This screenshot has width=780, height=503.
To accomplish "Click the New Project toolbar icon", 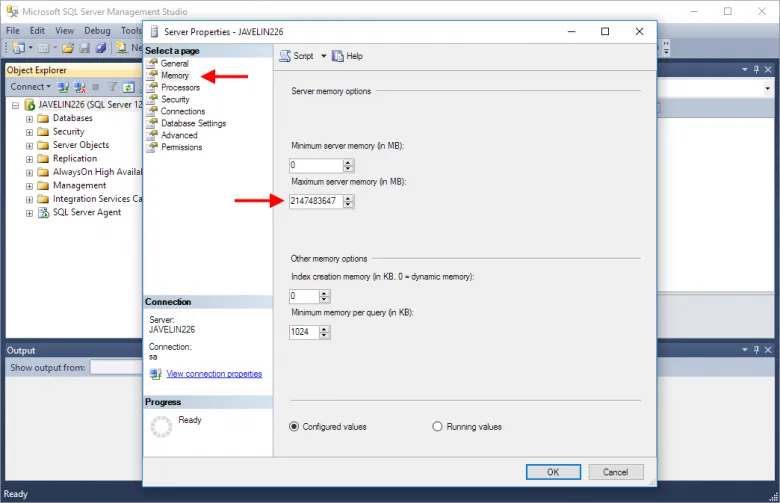I will tap(18, 48).
